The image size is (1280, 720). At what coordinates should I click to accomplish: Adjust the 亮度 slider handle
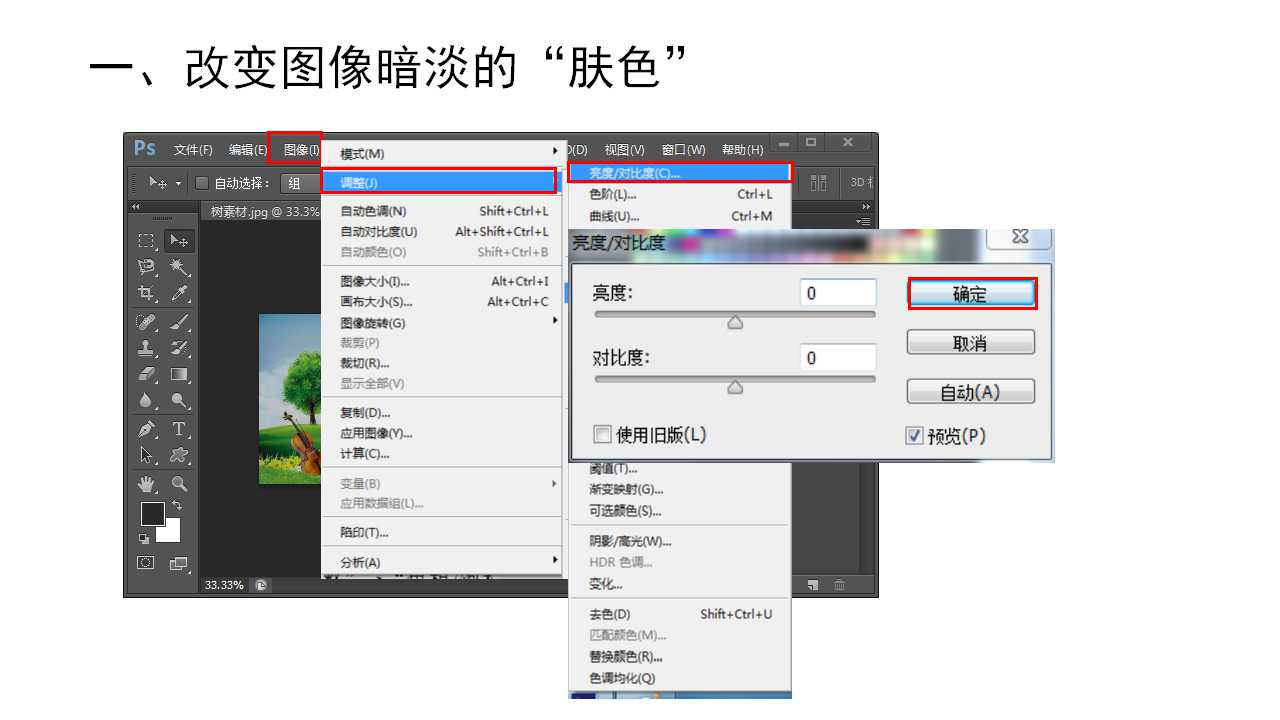(735, 322)
